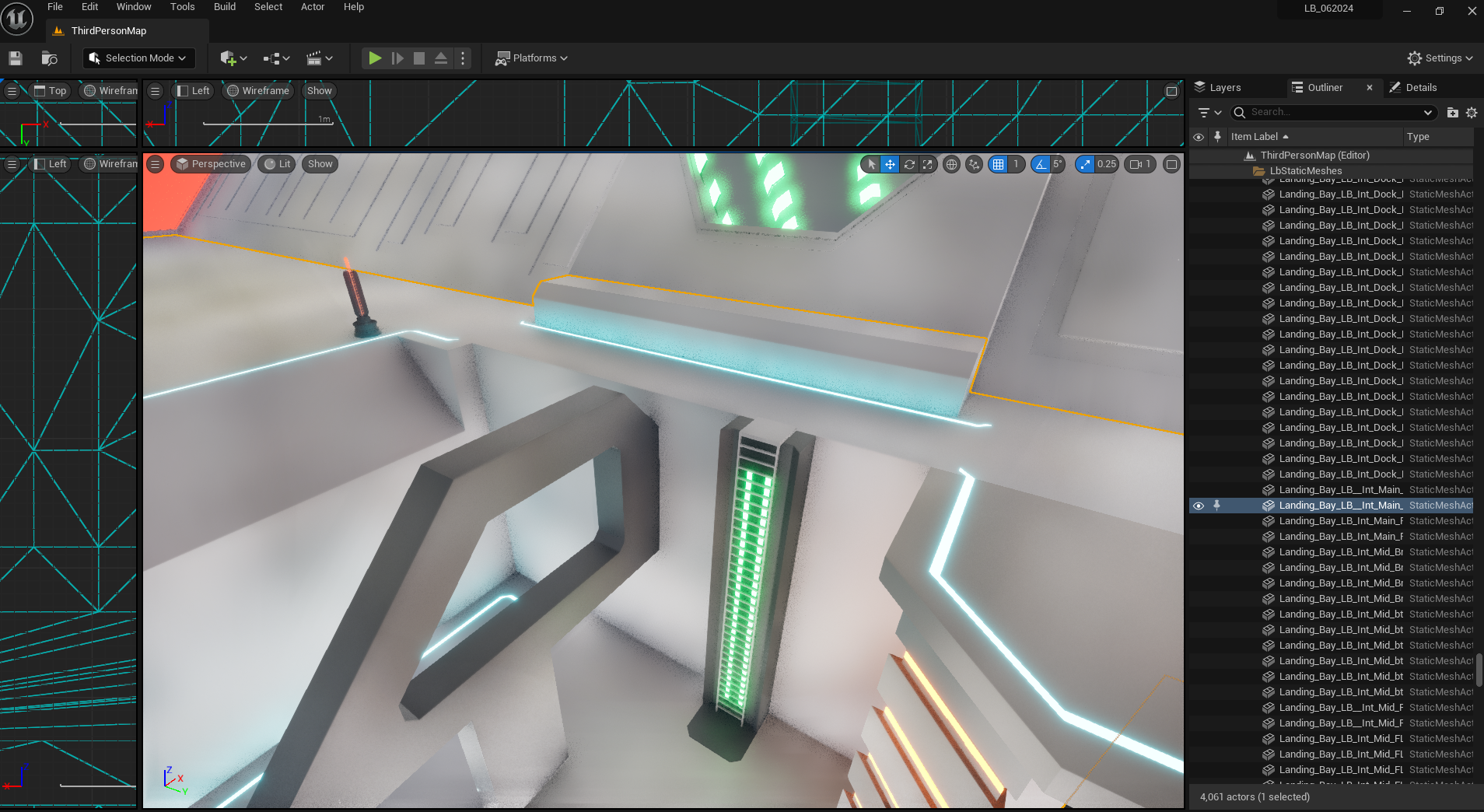The width and height of the screenshot is (1484, 812).
Task: Select the Scale transform tool in the viewport
Action: tap(928, 164)
